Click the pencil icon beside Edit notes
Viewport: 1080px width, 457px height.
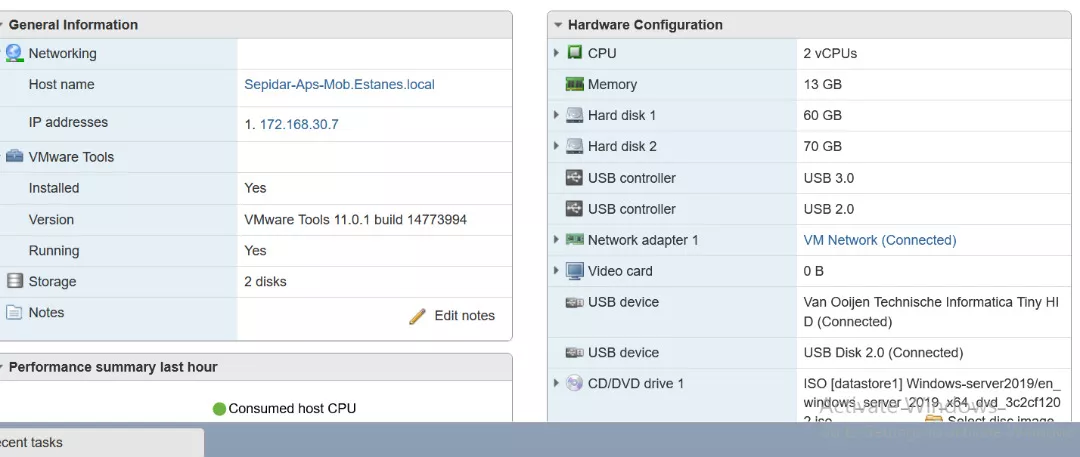click(x=417, y=316)
